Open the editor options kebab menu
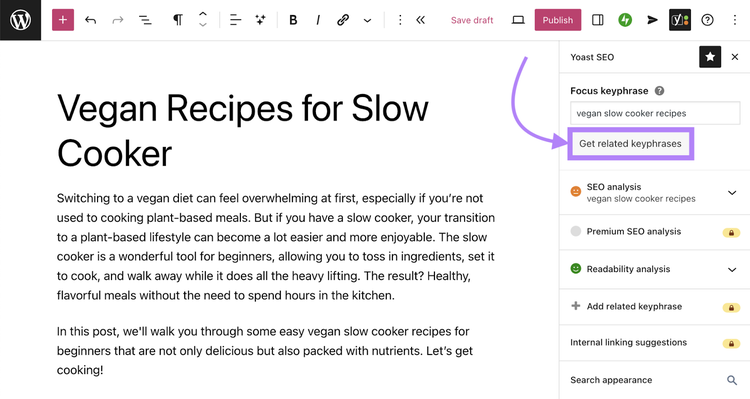Viewport: 750px width, 399px height. [x=735, y=20]
